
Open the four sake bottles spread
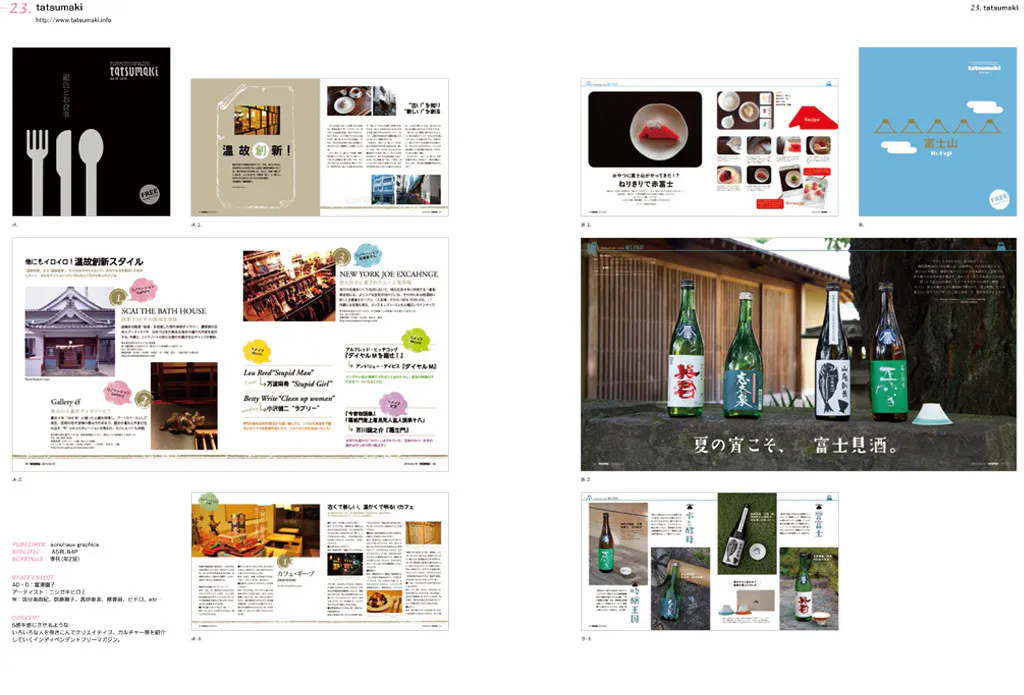[798, 354]
